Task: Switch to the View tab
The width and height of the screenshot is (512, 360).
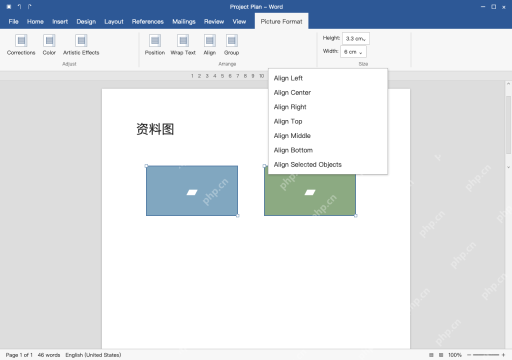Action: 239,21
